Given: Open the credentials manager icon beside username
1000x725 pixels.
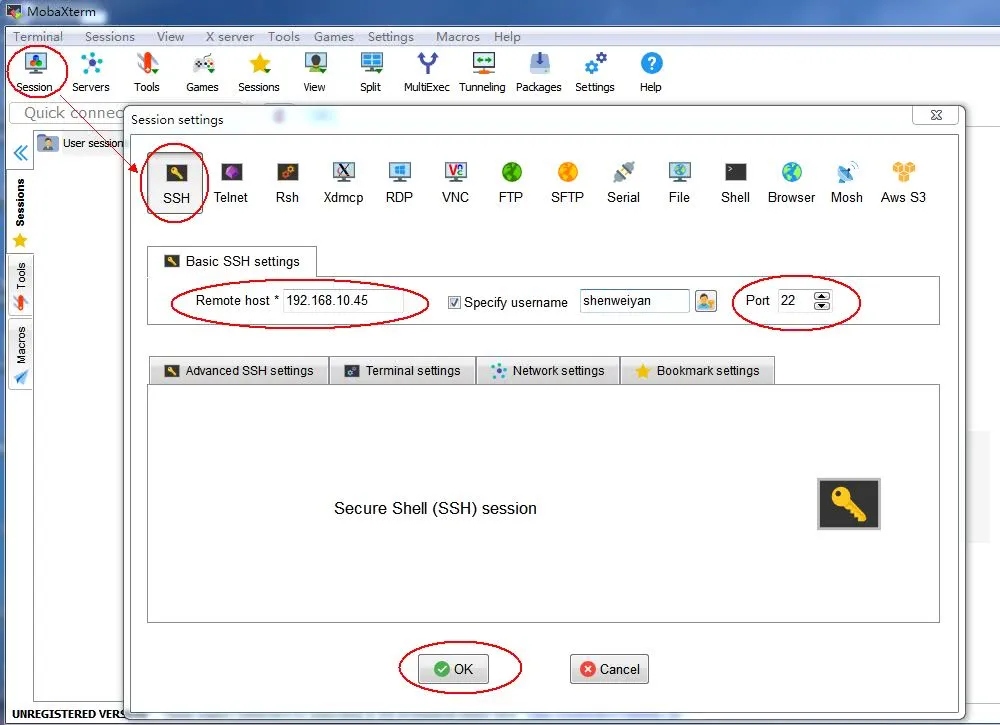Looking at the screenshot, I should (x=706, y=301).
